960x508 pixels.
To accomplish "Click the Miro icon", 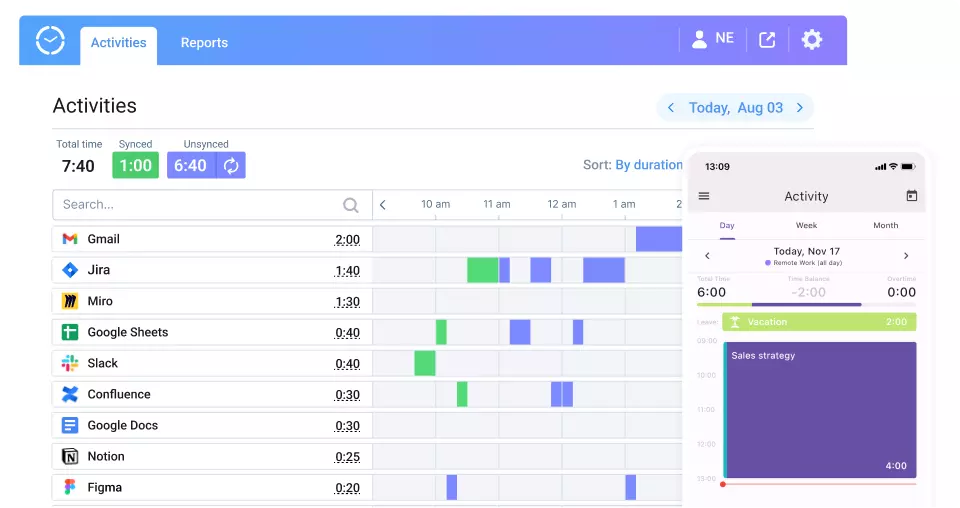I will click(x=70, y=301).
